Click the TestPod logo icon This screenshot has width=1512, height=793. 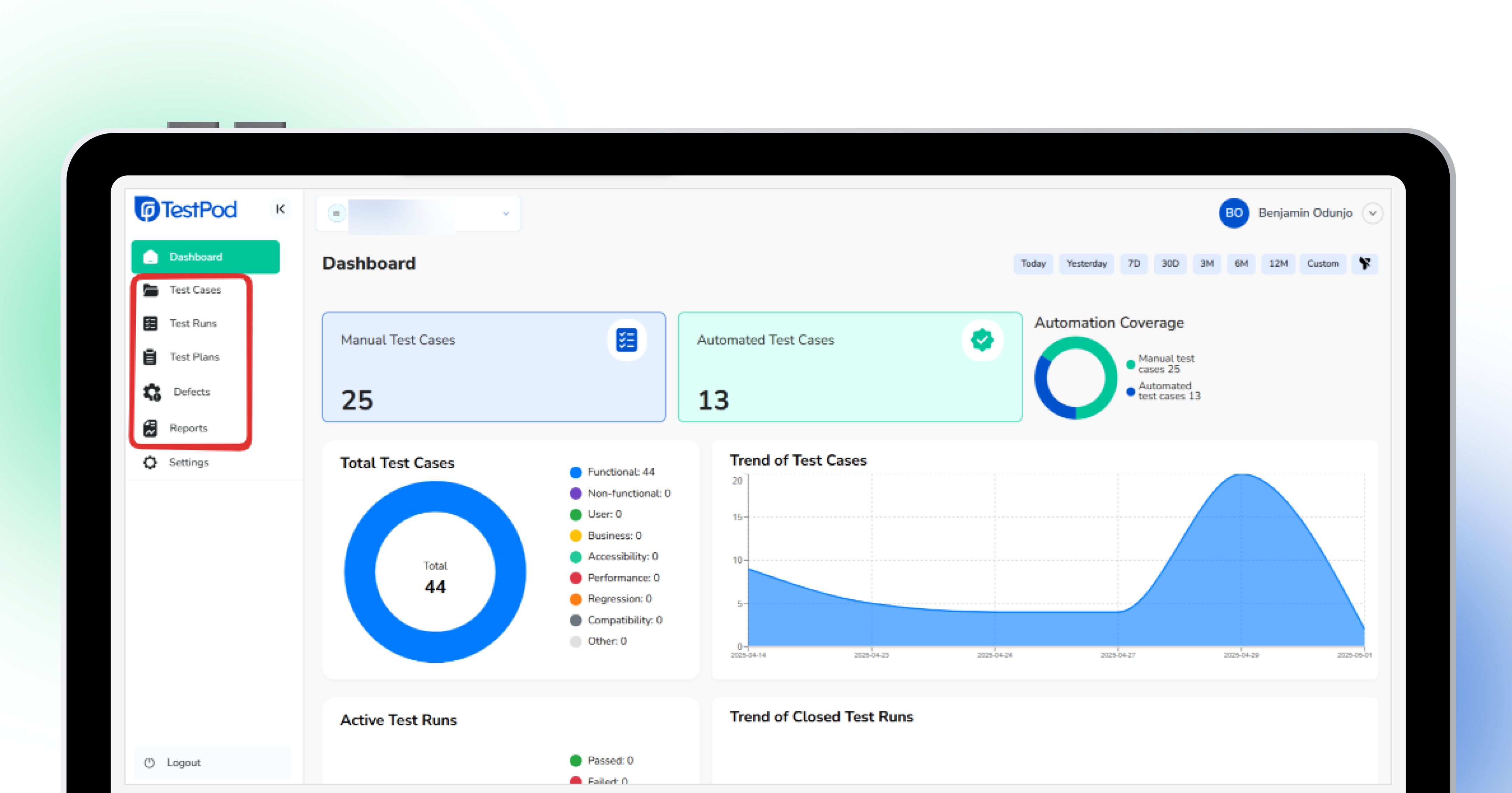click(147, 210)
